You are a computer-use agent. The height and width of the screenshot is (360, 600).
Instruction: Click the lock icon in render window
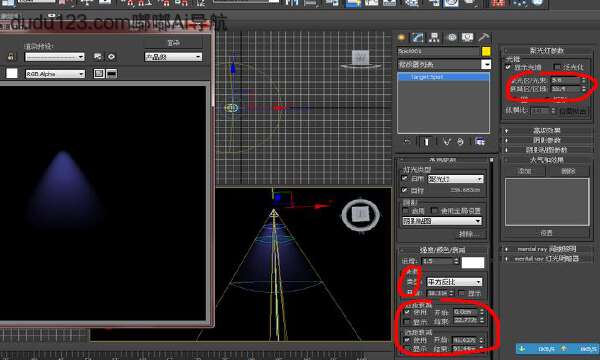pyautogui.click(x=11, y=57)
